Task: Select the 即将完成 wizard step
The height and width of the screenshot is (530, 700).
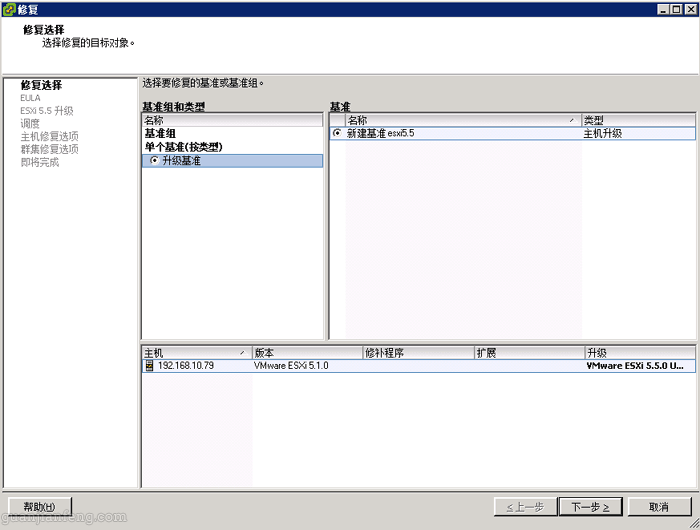Action: click(40, 162)
